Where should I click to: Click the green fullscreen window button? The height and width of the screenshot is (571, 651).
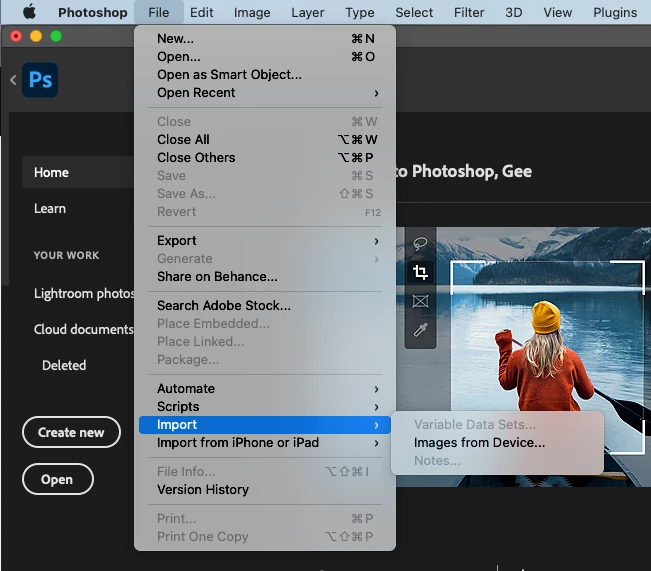pos(56,37)
